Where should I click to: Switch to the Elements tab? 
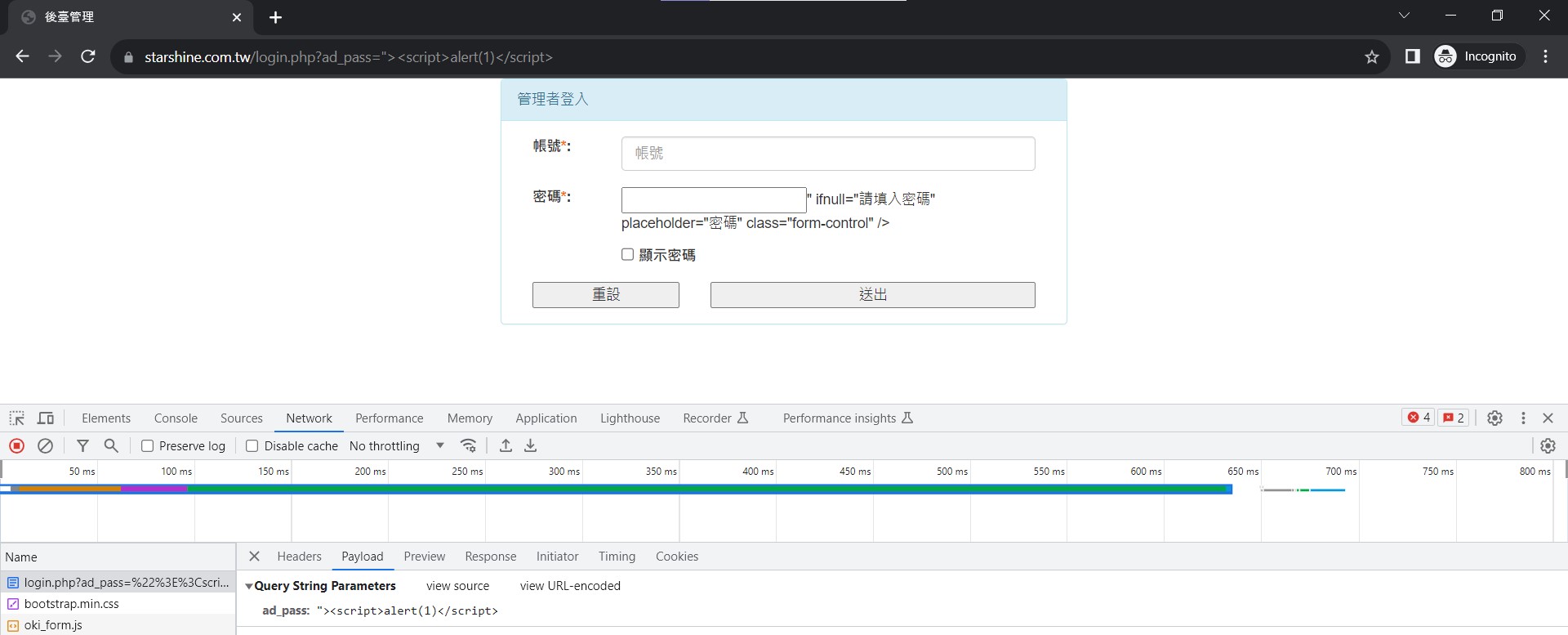pyautogui.click(x=106, y=418)
